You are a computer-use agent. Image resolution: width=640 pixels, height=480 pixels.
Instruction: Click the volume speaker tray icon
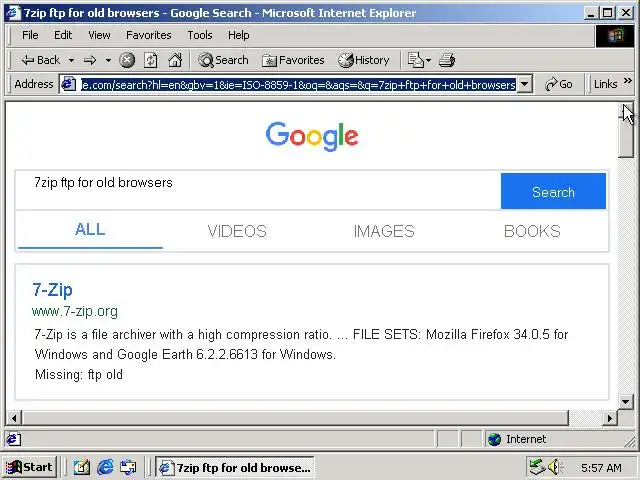[x=555, y=467]
